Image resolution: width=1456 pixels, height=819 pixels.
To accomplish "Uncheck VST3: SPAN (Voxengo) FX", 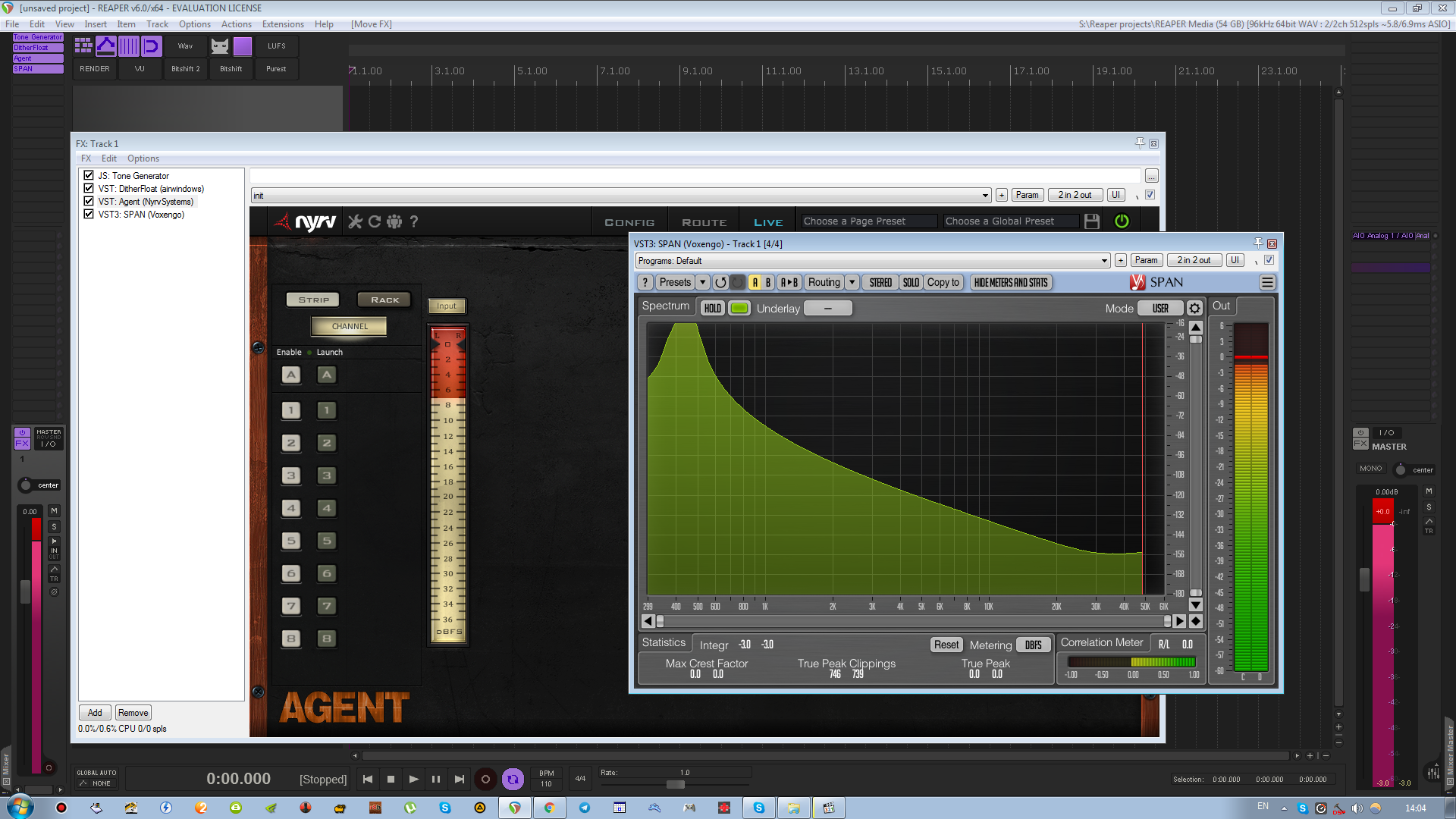I will 89,214.
